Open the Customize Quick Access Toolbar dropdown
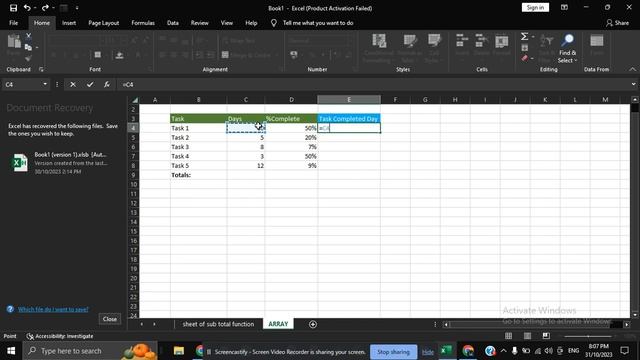Viewport: 640px width, 360px height. click(x=77, y=8)
